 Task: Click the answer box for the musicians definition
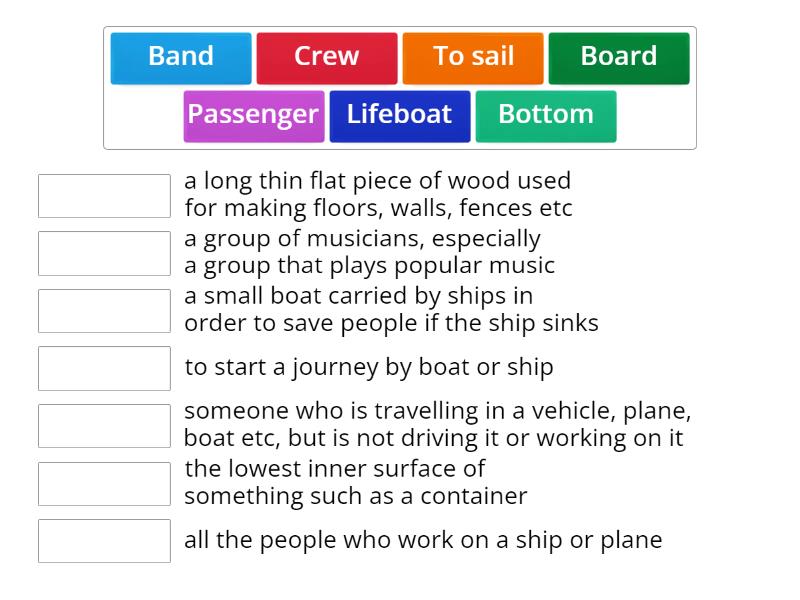(x=104, y=253)
